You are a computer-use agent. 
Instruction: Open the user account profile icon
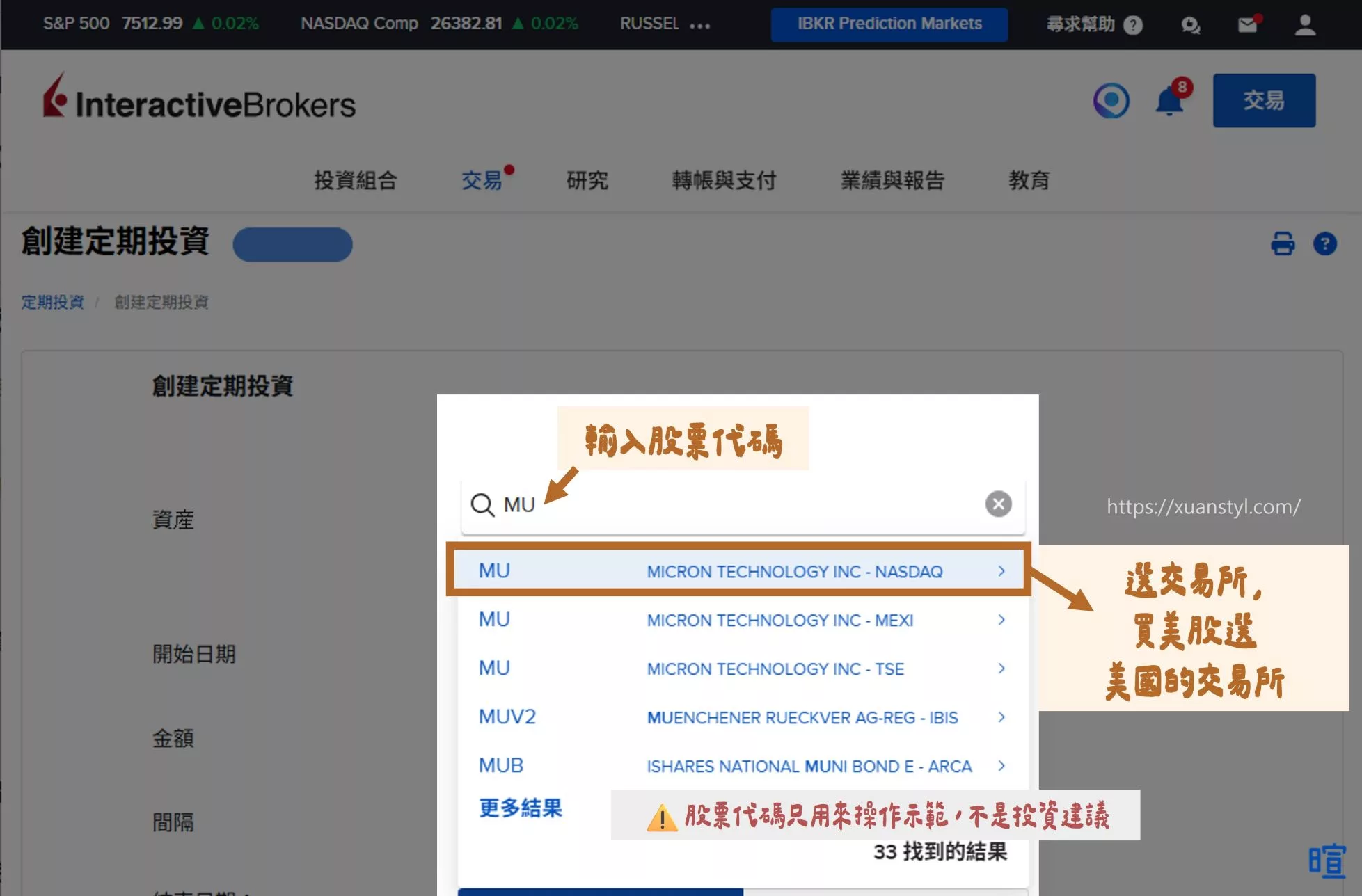click(1305, 25)
